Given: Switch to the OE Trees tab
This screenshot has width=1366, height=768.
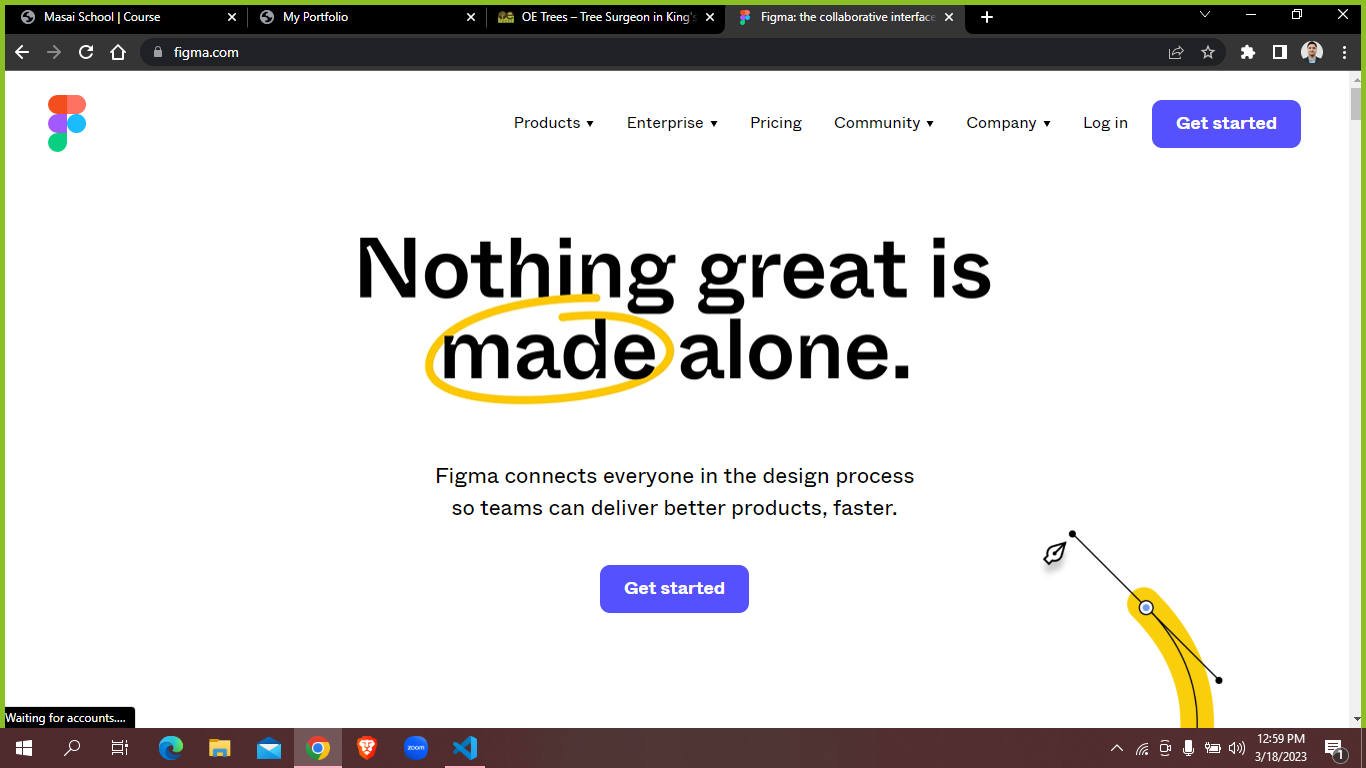Looking at the screenshot, I should (608, 17).
